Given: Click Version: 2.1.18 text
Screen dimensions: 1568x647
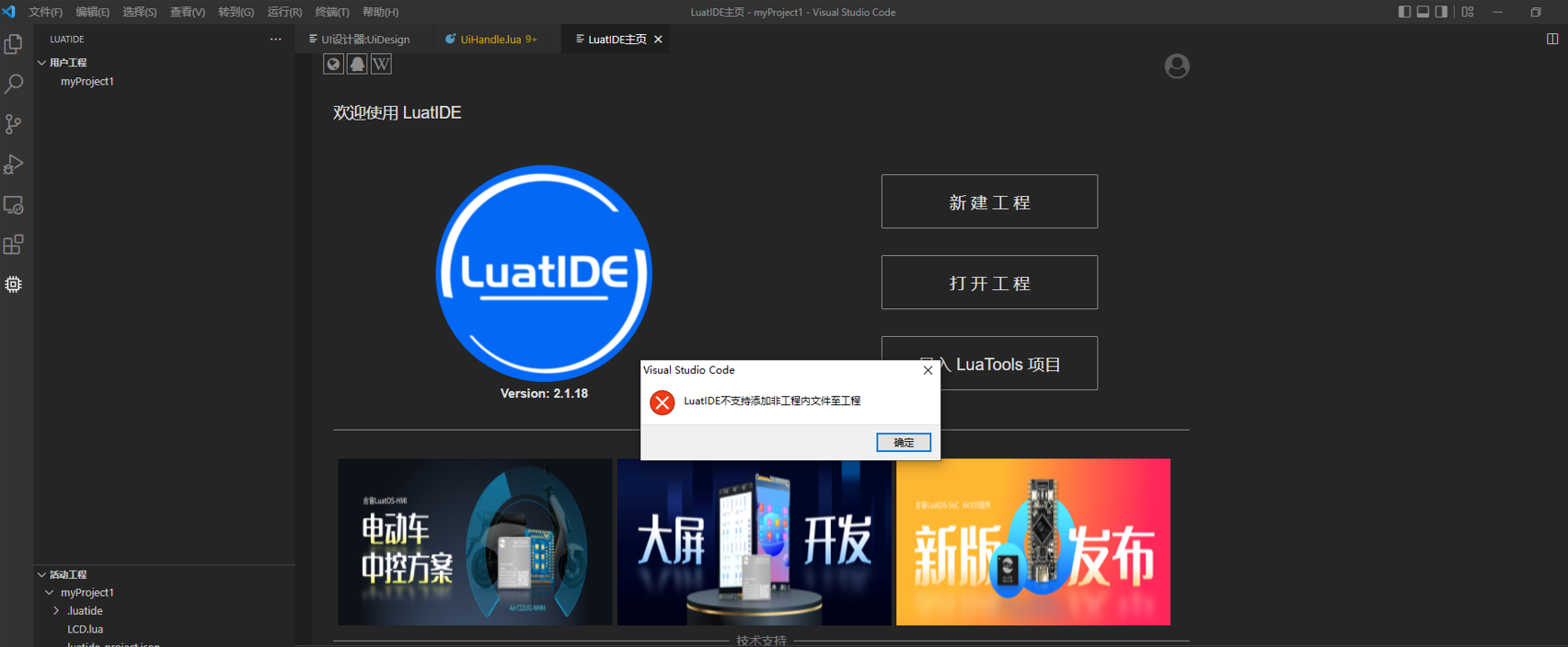Looking at the screenshot, I should (544, 394).
